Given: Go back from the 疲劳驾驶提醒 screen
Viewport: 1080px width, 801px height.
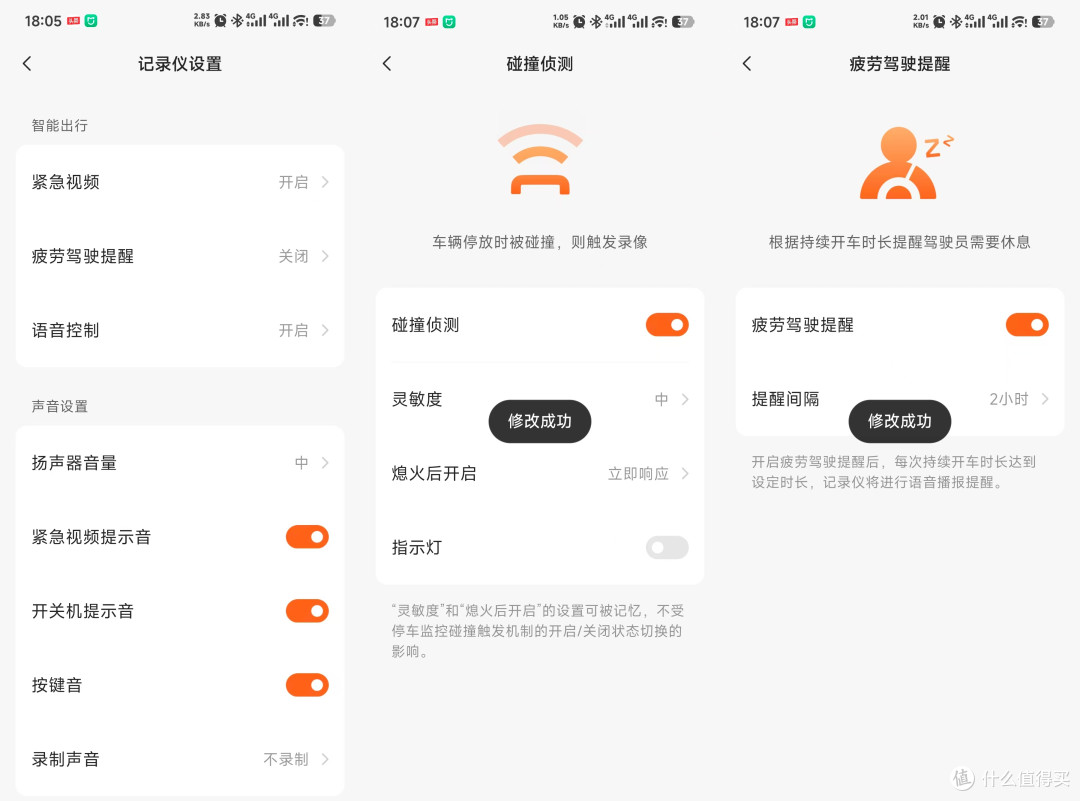Looking at the screenshot, I should 747,64.
